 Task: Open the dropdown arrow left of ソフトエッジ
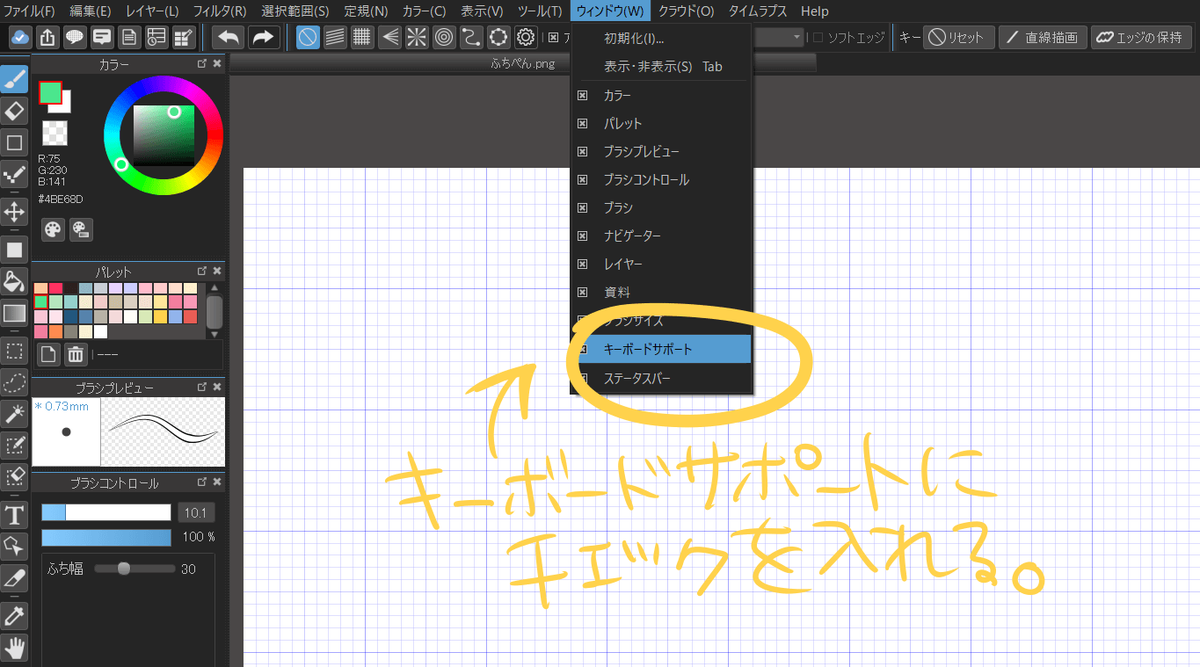click(797, 38)
